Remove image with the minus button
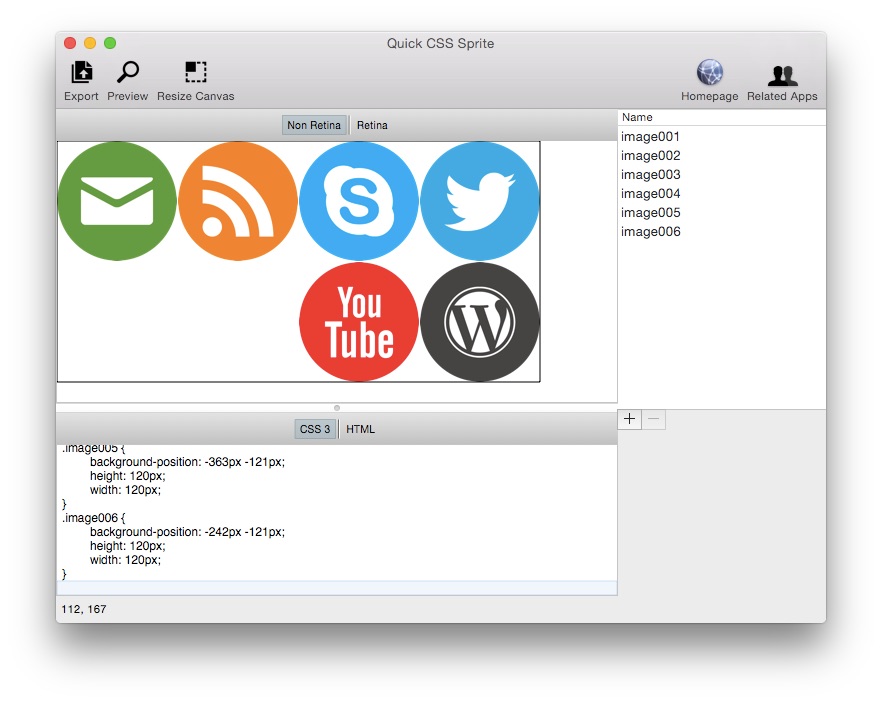Image resolution: width=882 pixels, height=703 pixels. point(654,419)
